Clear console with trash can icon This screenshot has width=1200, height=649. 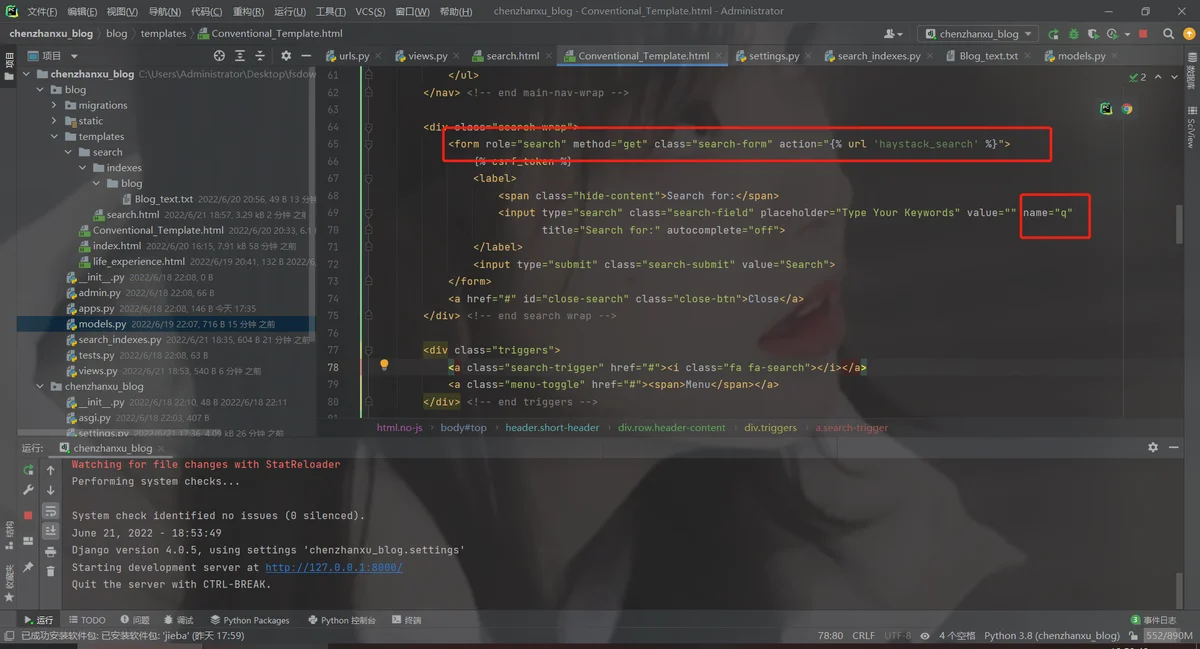tap(50, 571)
